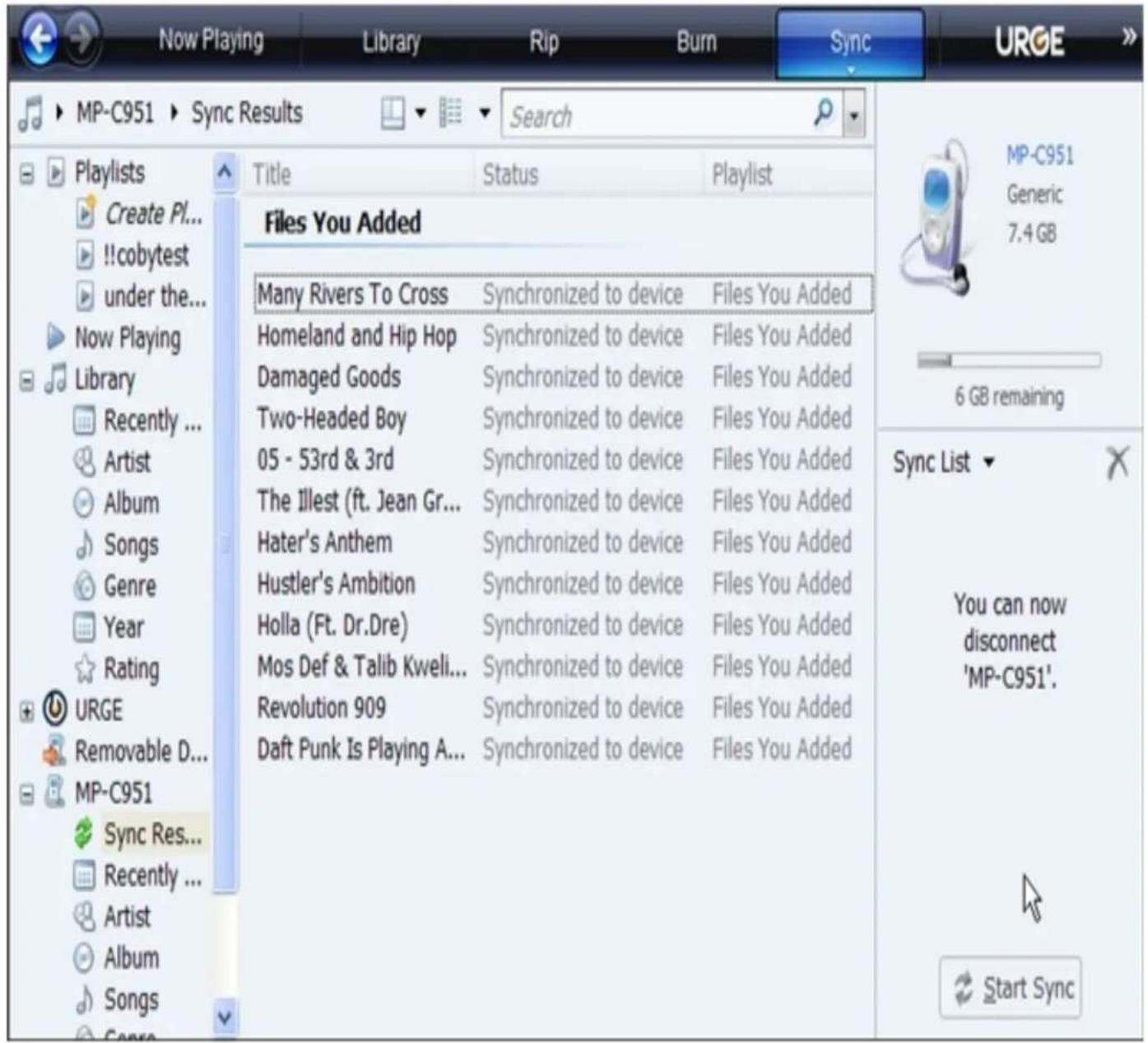Select the 'Revolution 909' track
Image resolution: width=1148 pixels, height=1043 pixels.
click(322, 708)
